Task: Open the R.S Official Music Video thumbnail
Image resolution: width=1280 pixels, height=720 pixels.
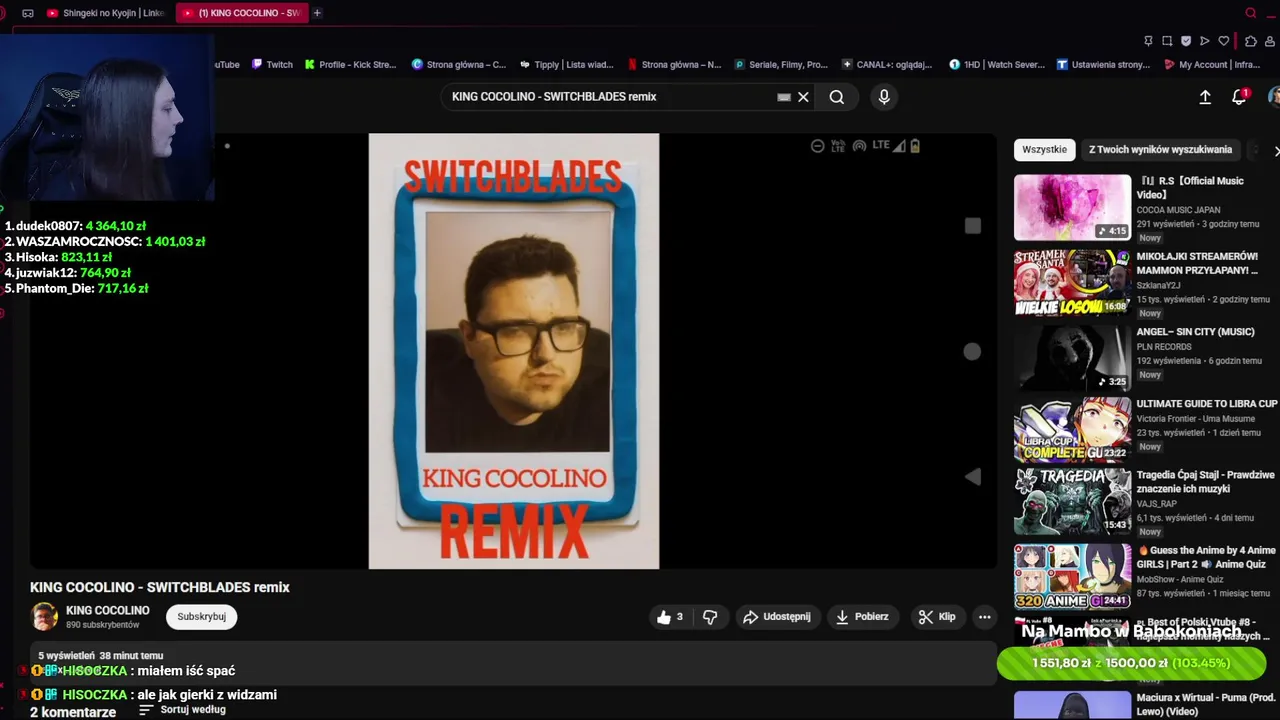Action: click(x=1072, y=208)
